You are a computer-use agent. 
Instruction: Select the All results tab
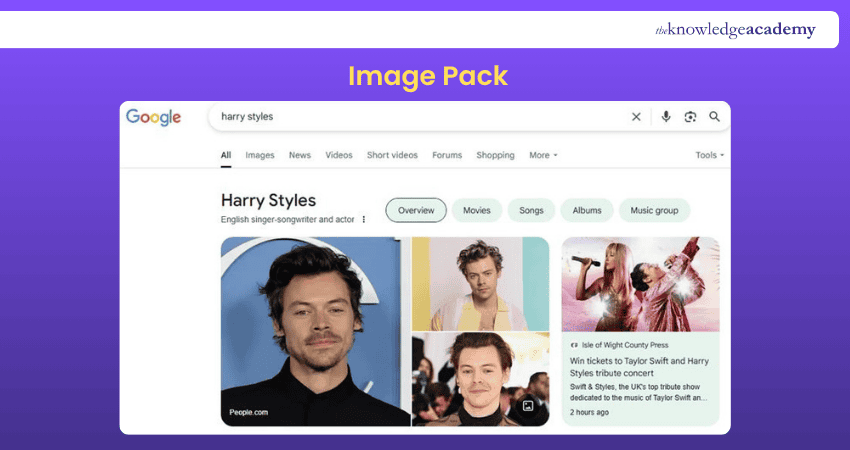[x=226, y=155]
